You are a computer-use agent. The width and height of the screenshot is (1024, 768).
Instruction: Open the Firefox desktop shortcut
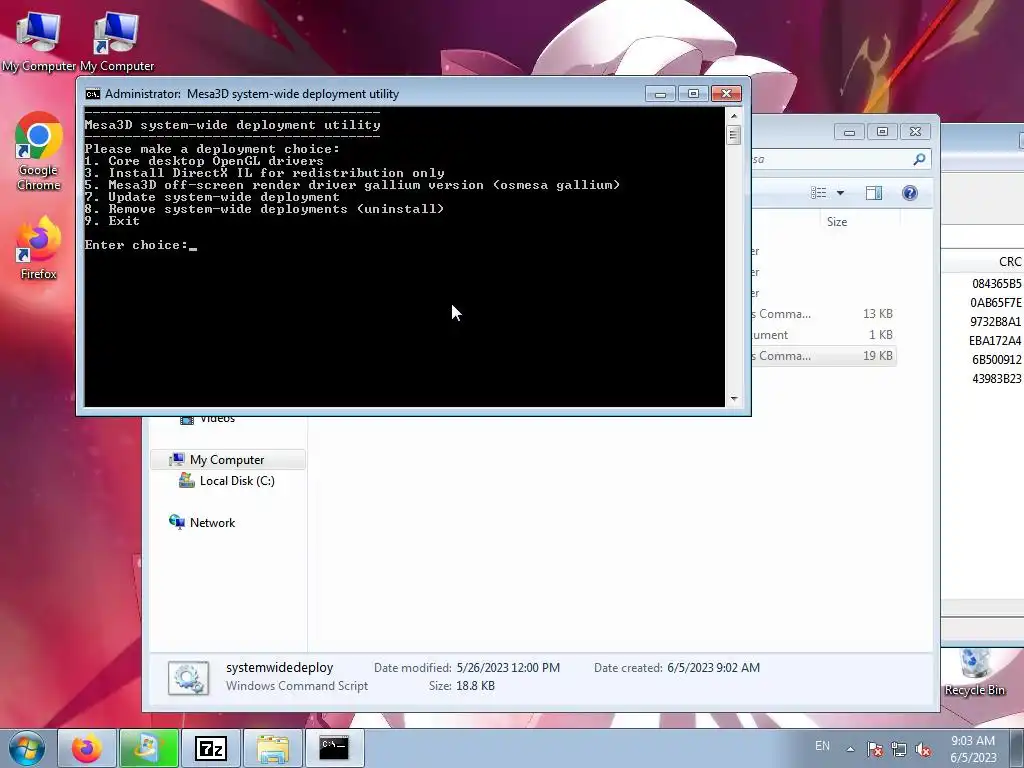(39, 248)
